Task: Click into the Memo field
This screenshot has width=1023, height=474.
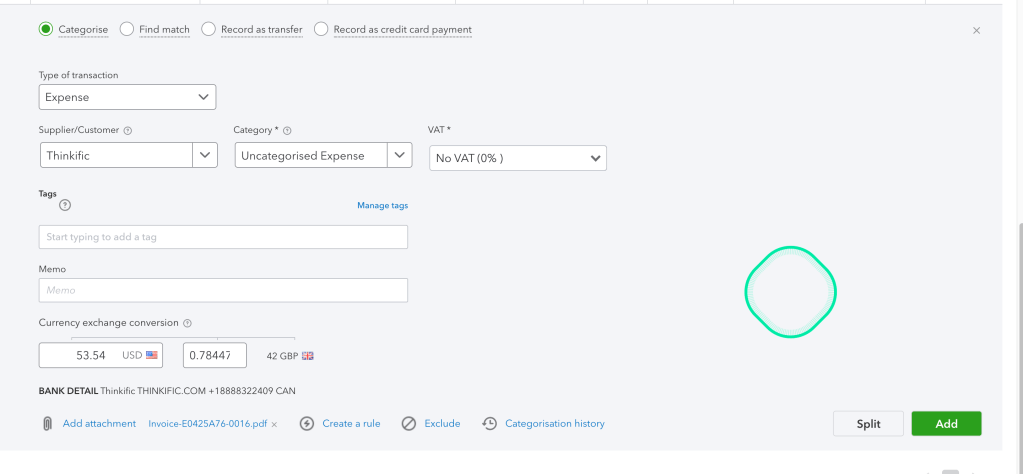Action: 223,290
